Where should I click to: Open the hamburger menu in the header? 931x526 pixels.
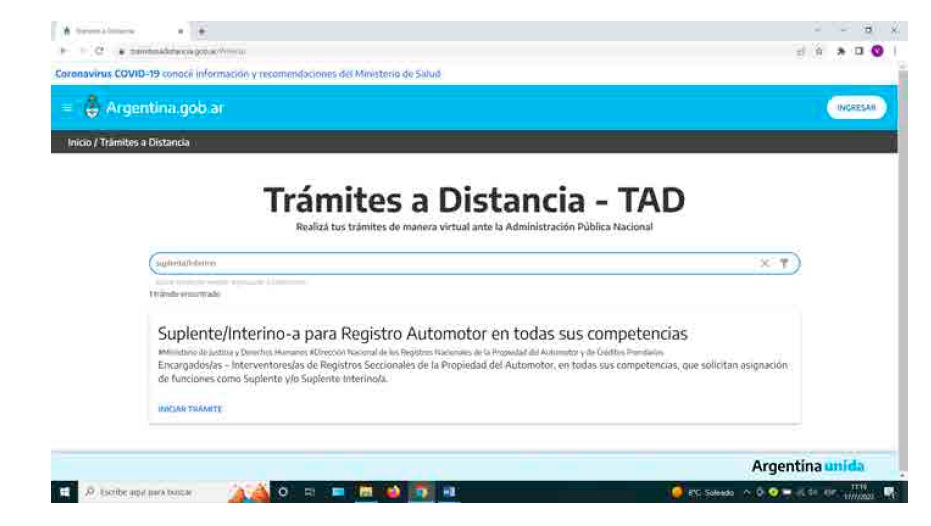click(66, 107)
